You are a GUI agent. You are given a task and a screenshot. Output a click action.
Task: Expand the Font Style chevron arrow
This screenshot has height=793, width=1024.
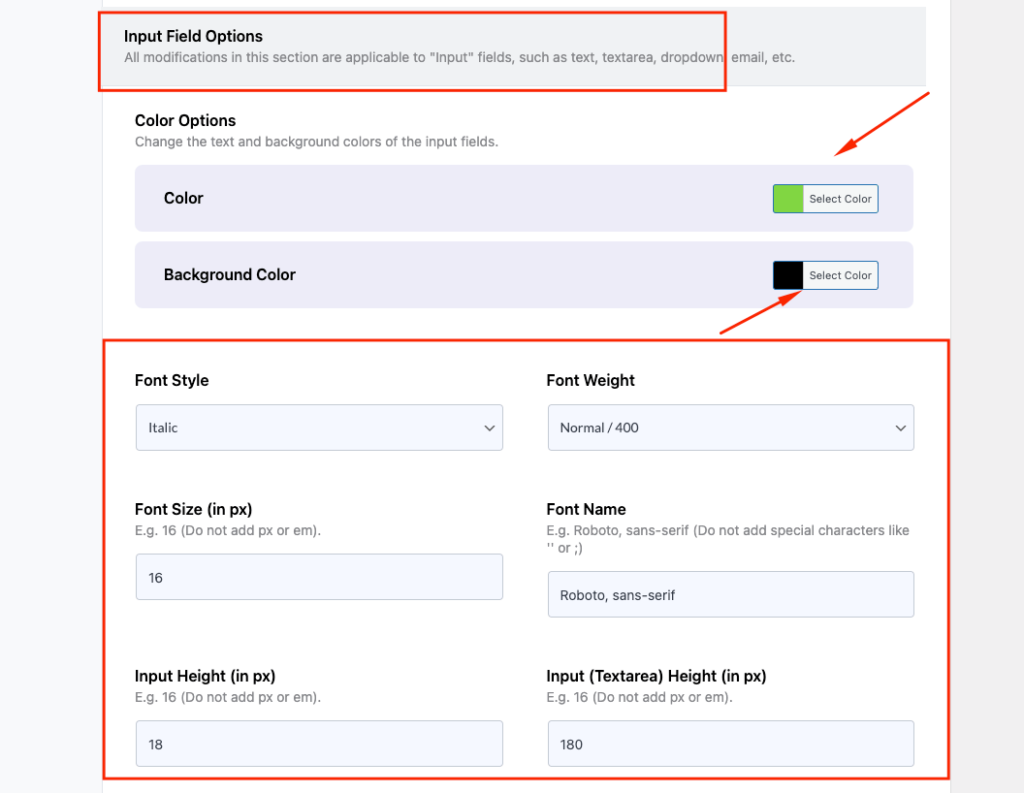tap(489, 427)
